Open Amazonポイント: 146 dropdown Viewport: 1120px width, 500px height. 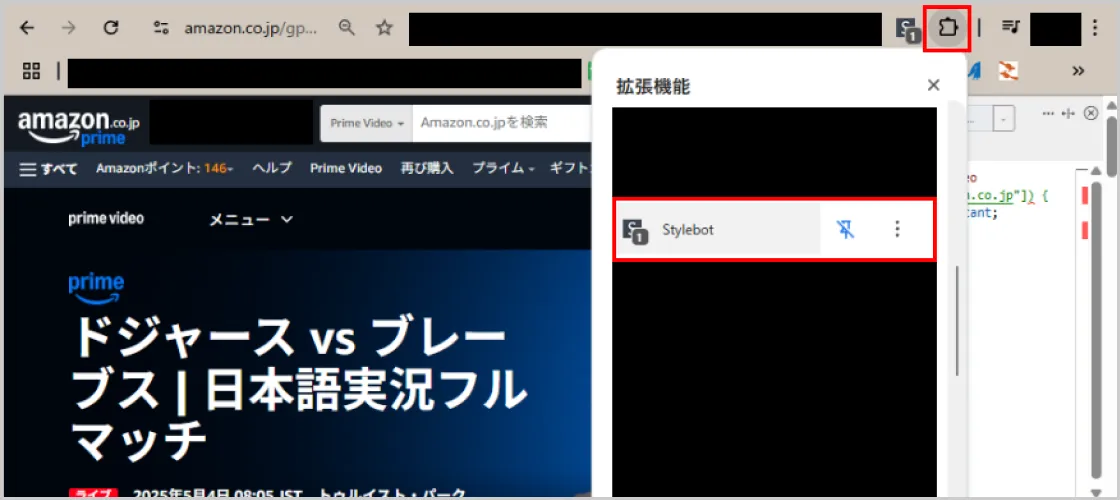[164, 169]
